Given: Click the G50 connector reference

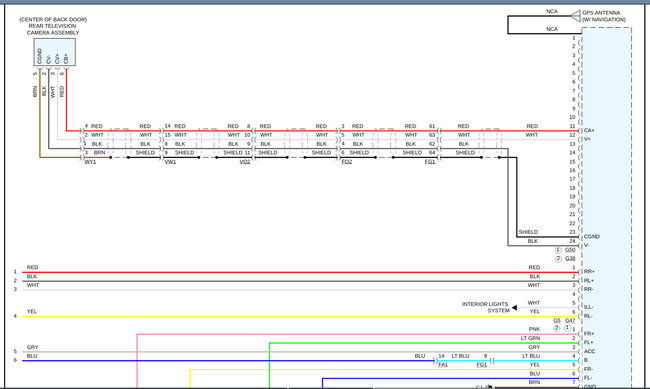Looking at the screenshot, I should point(570,250).
